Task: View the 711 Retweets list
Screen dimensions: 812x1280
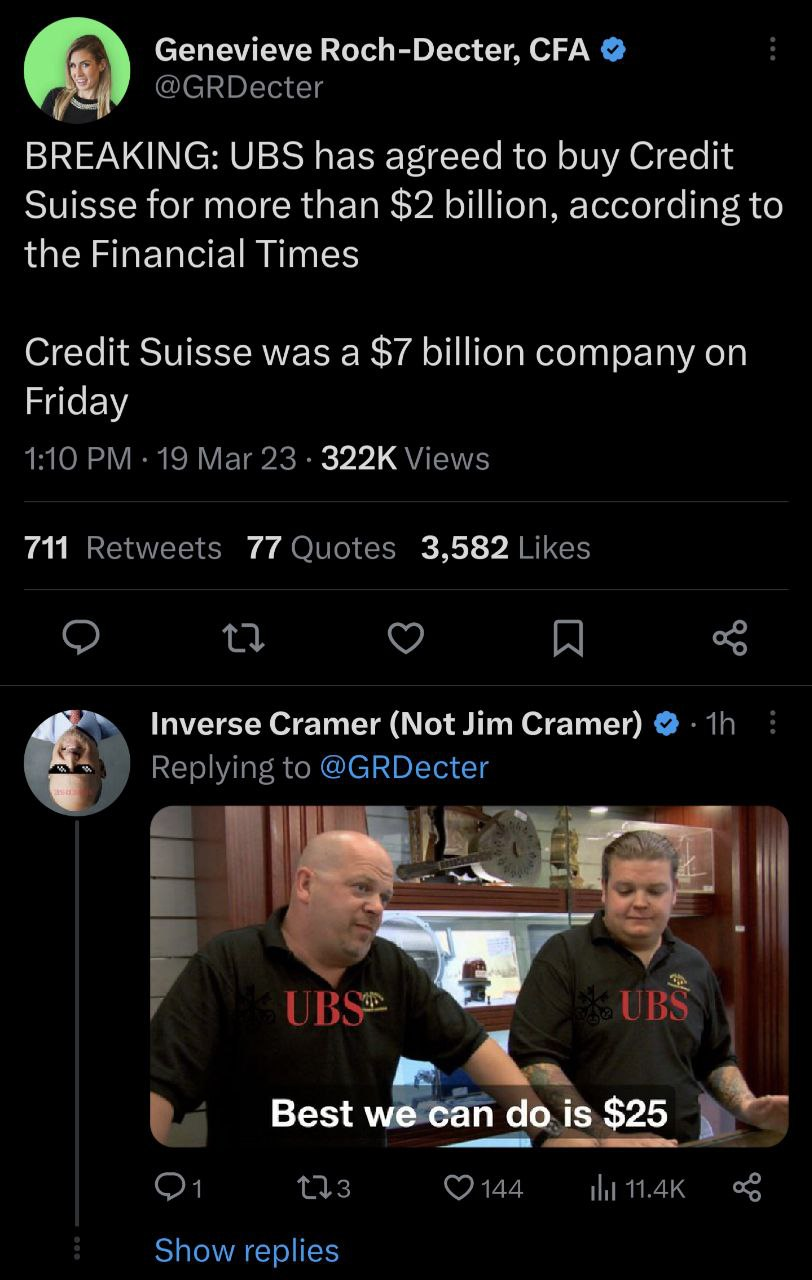Action: 123,548
